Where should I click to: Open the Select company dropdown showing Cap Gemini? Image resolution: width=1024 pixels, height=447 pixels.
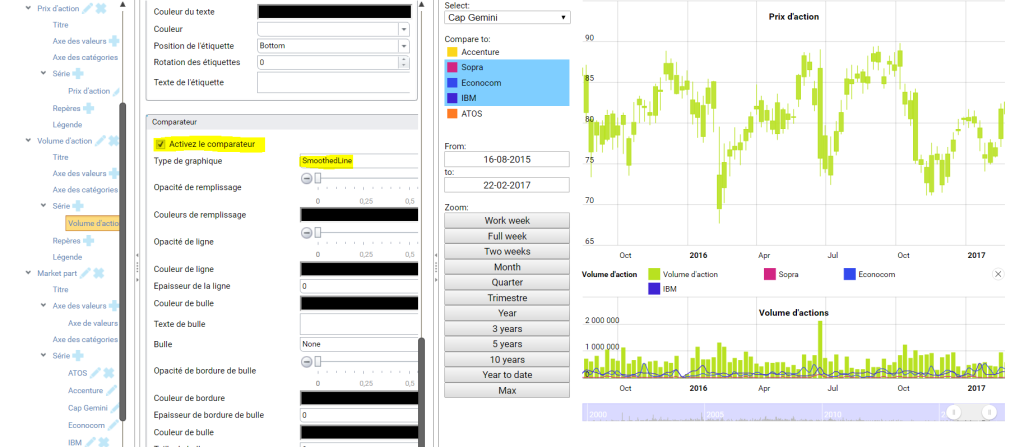click(x=507, y=18)
